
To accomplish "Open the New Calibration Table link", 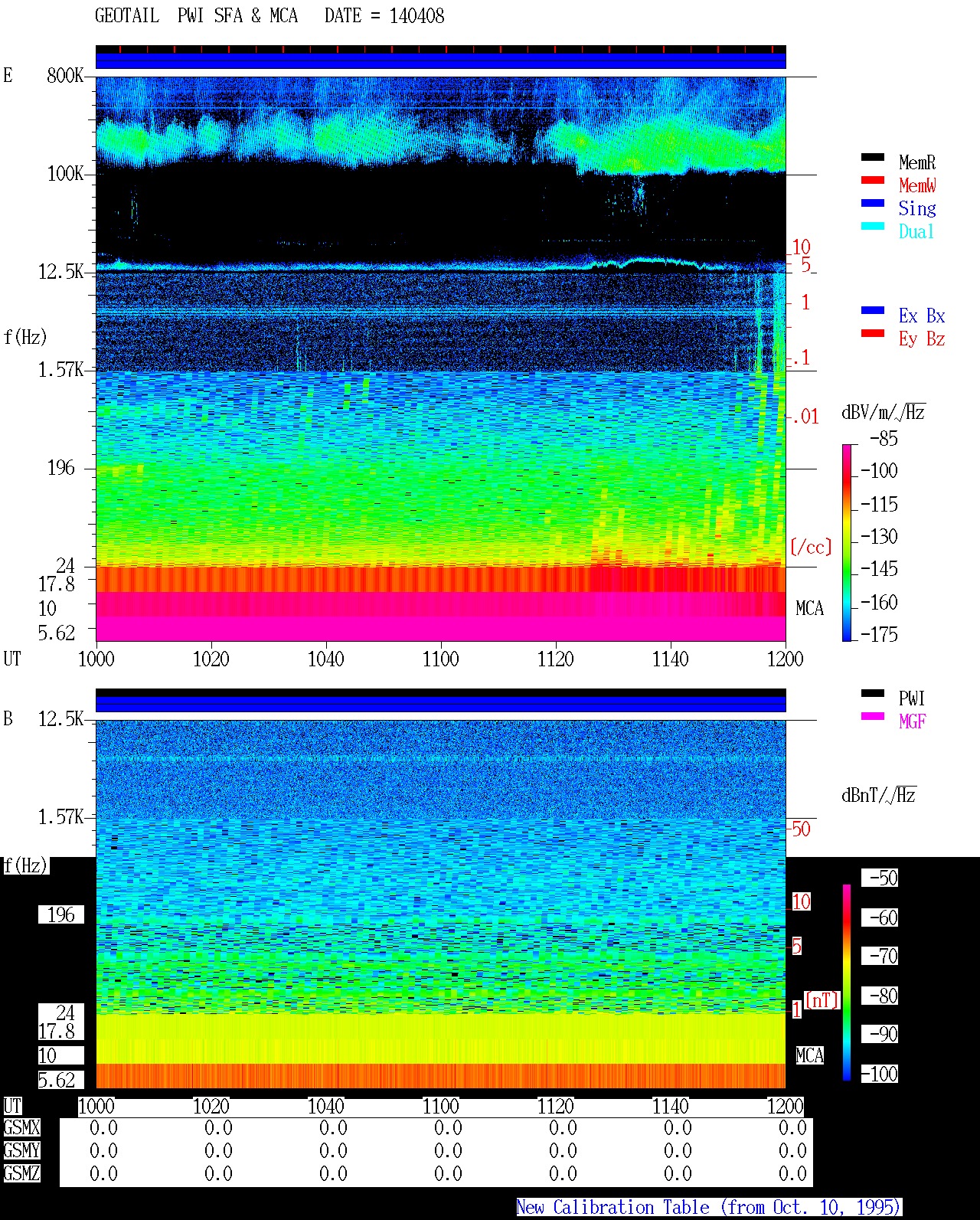I will [709, 1207].
